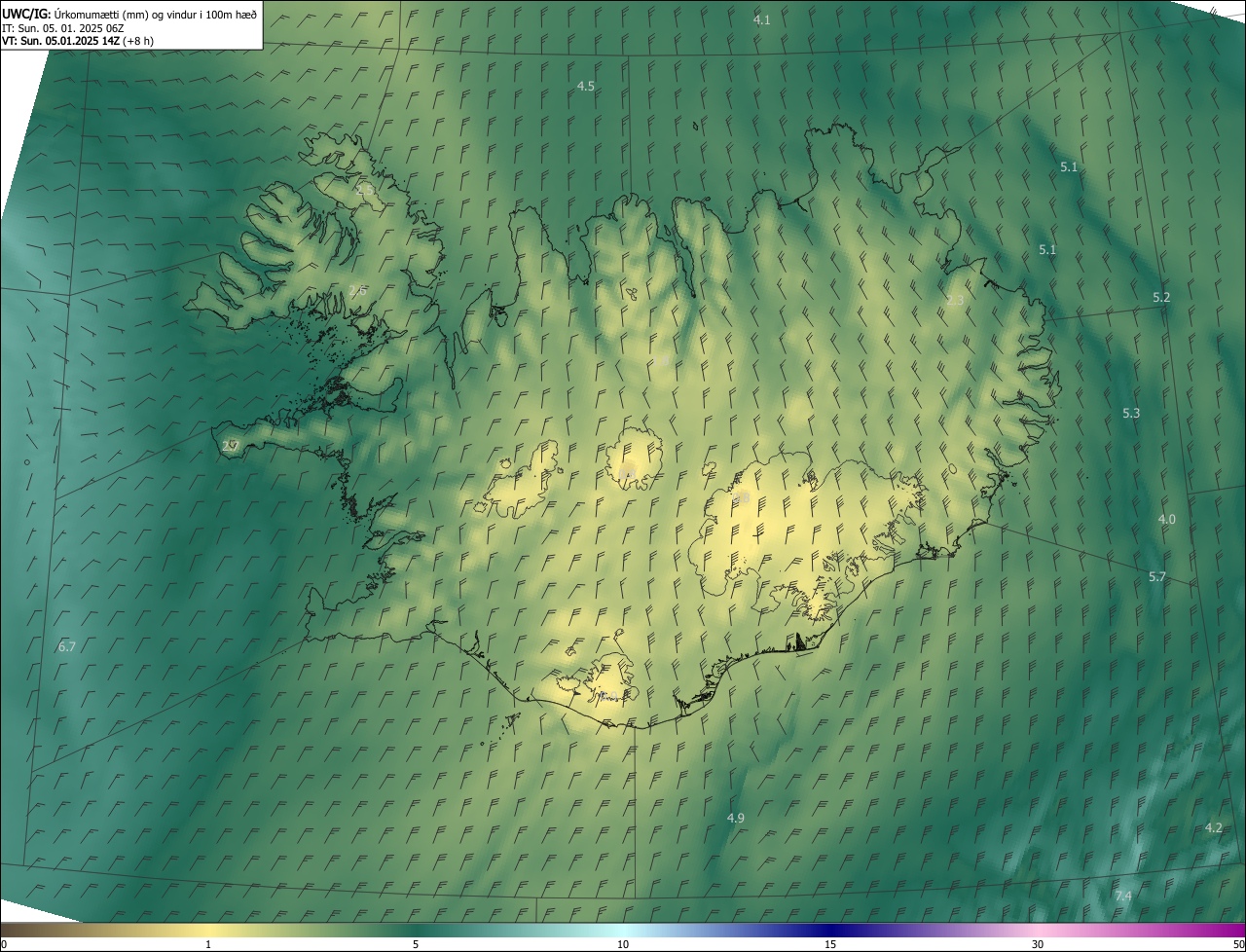Click the 4.5 value label on the map
The image size is (1246, 952).
[585, 87]
